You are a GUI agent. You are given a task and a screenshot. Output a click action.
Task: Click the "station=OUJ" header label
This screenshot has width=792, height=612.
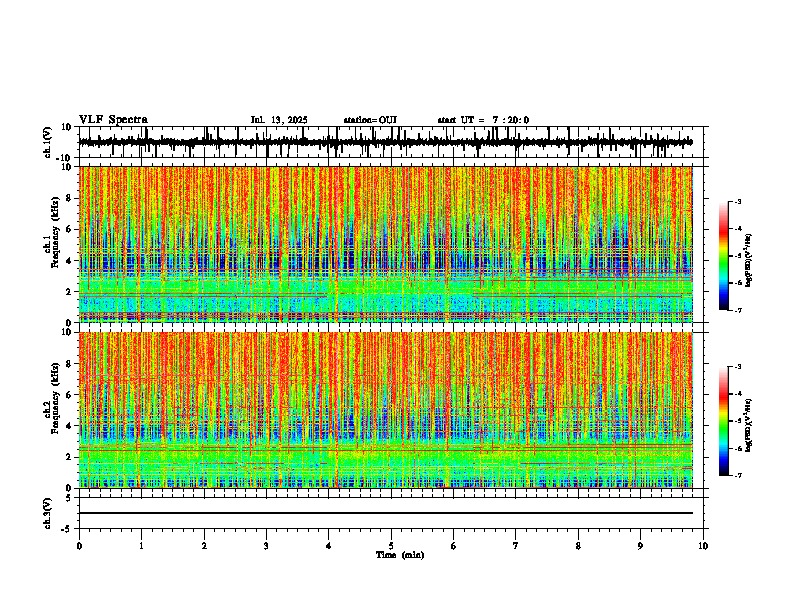point(370,120)
